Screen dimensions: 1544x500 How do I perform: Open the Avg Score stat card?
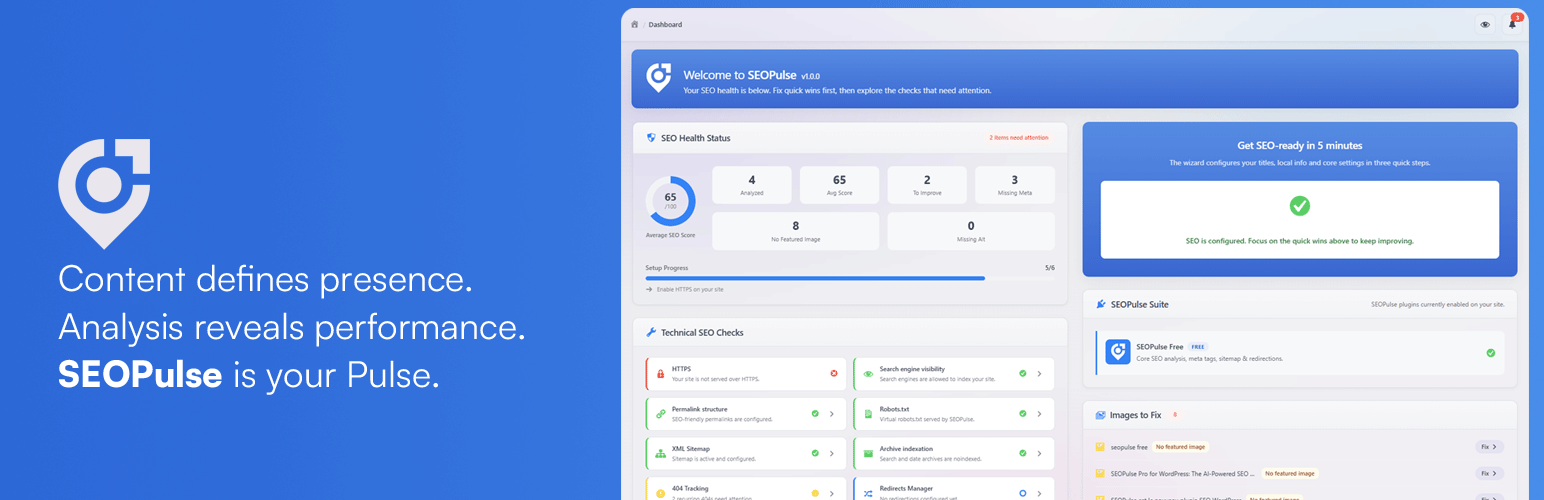(840, 185)
